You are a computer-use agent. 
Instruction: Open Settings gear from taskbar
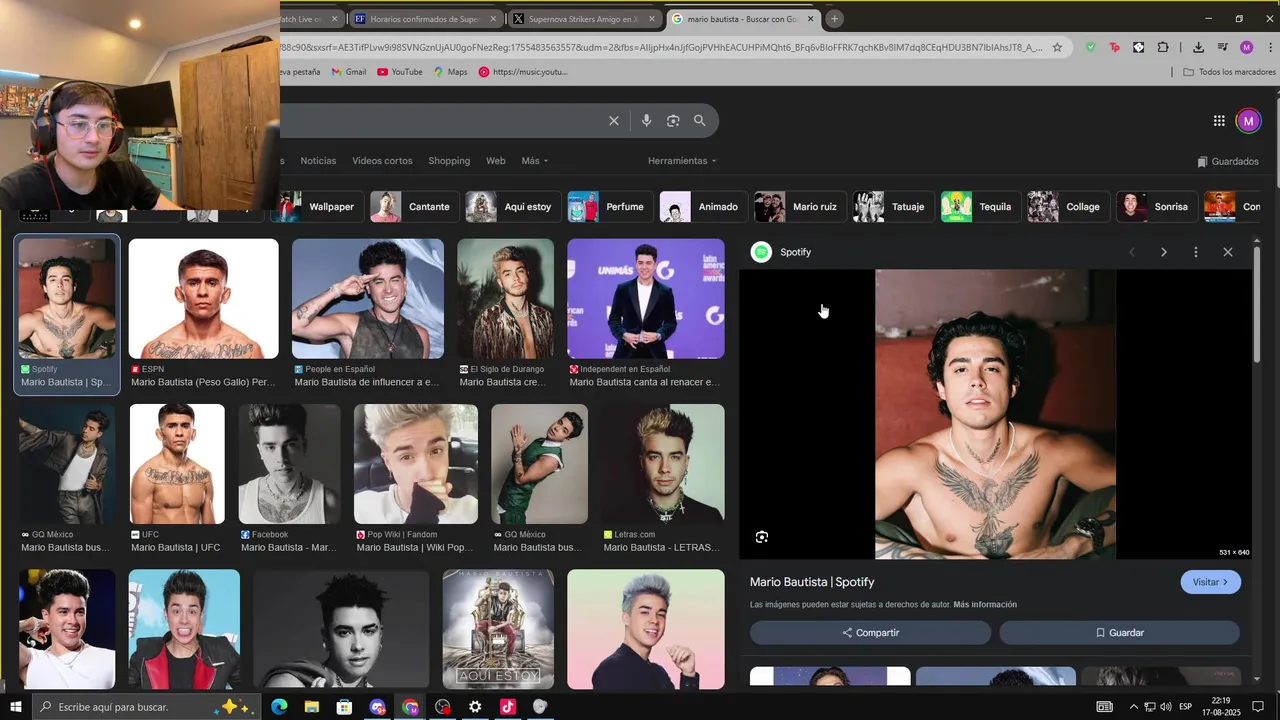[x=475, y=707]
